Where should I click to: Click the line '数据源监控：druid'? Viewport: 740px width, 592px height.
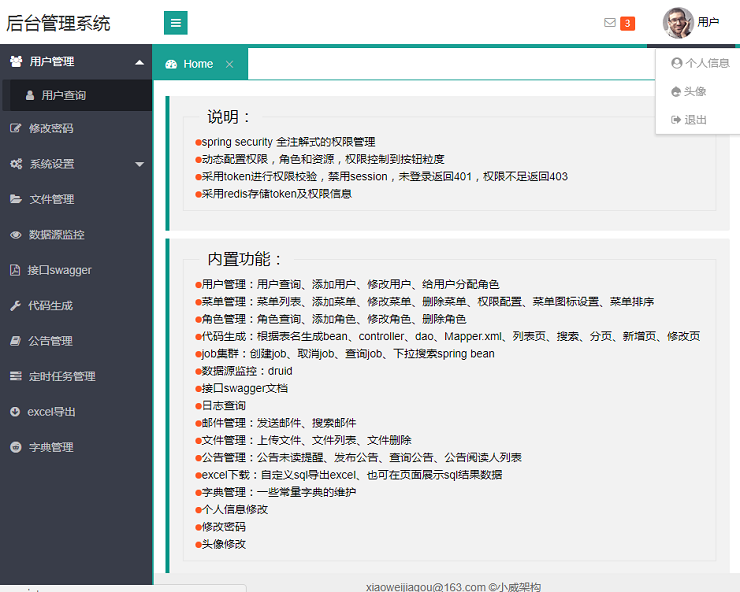click(247, 371)
